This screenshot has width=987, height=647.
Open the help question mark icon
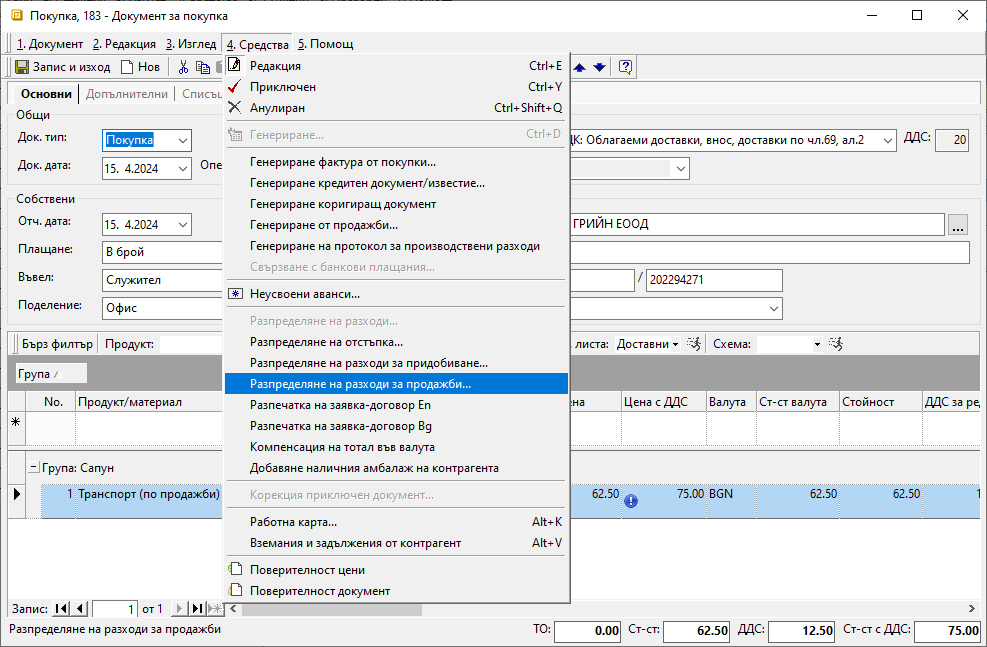click(x=625, y=67)
